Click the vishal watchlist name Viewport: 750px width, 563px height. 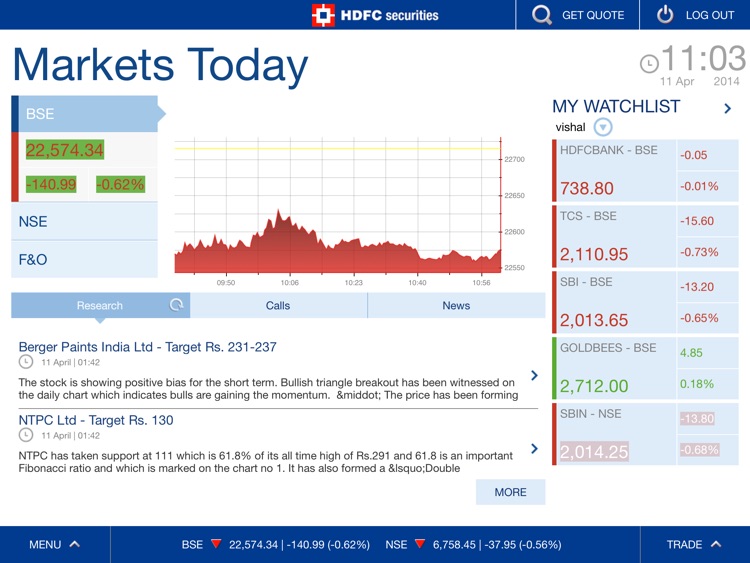[570, 127]
